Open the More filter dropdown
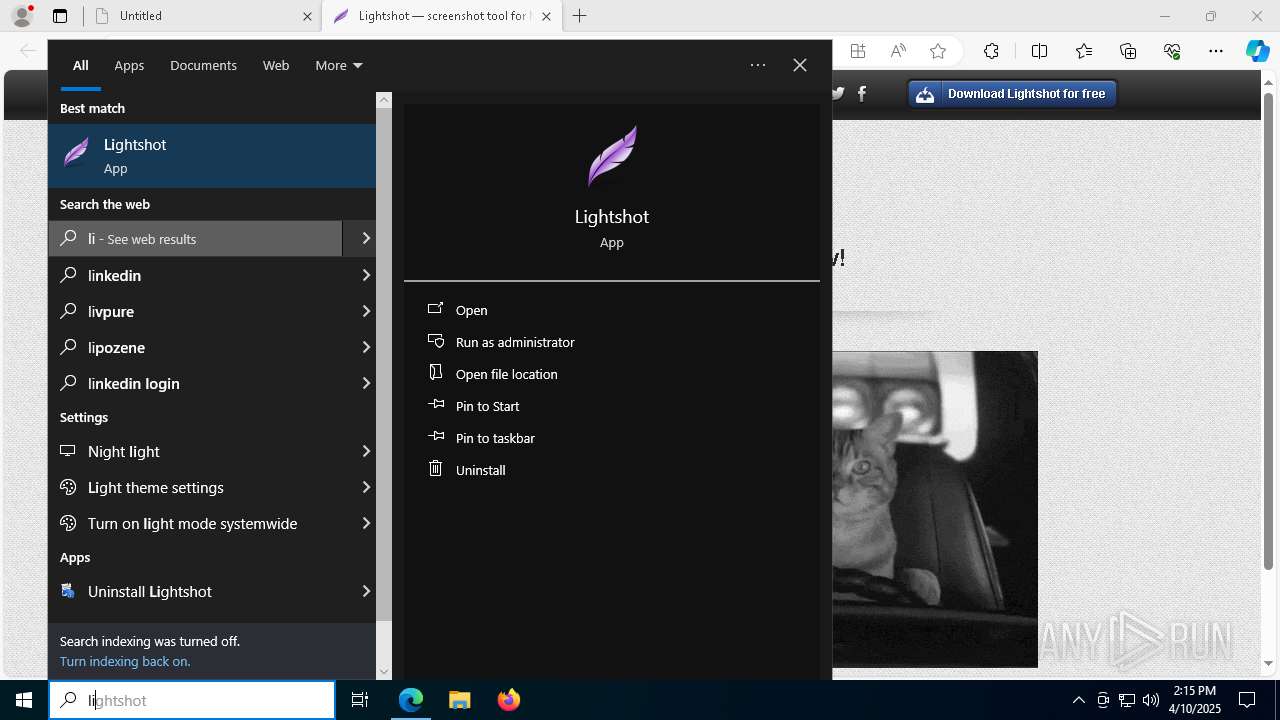The height and width of the screenshot is (720, 1280). [338, 65]
